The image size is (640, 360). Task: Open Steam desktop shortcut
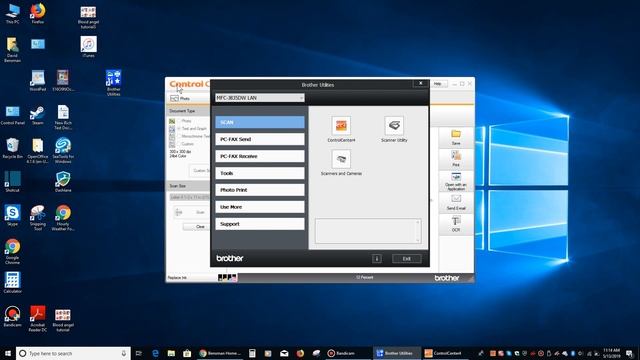click(x=38, y=115)
